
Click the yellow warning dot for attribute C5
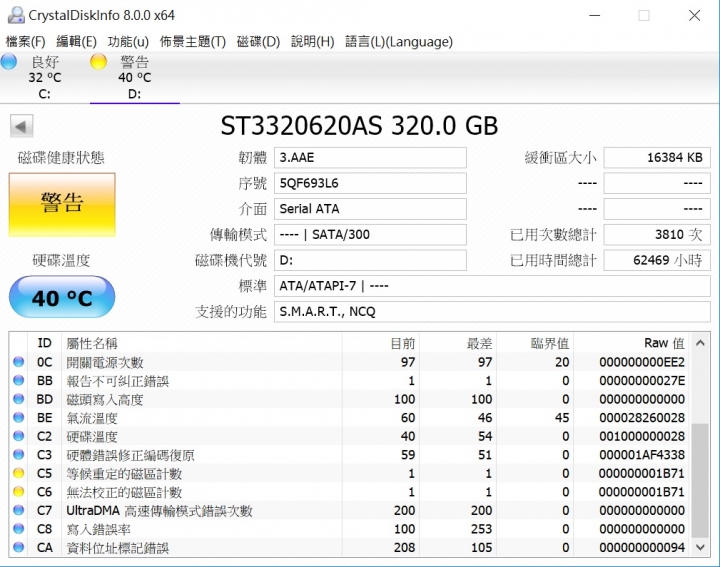click(18, 473)
